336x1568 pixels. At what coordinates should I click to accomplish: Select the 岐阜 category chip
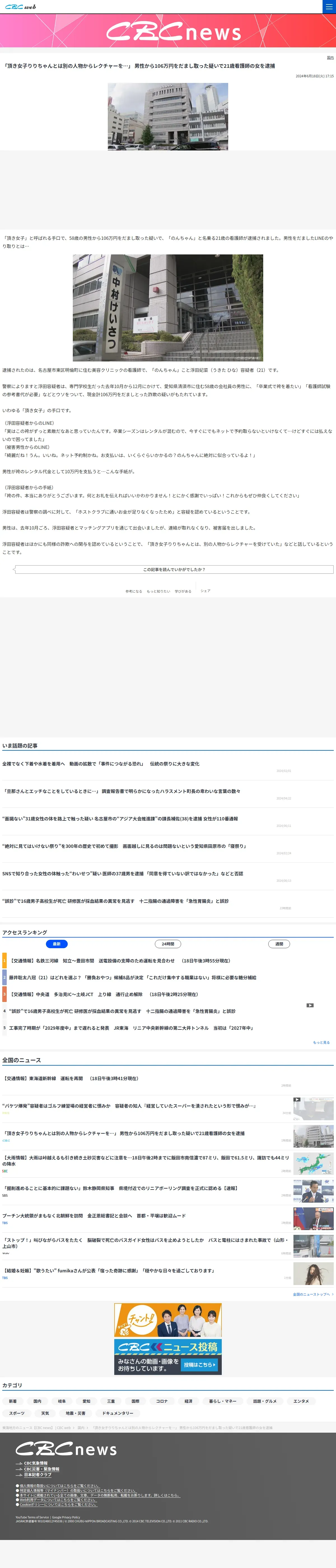point(62,1401)
